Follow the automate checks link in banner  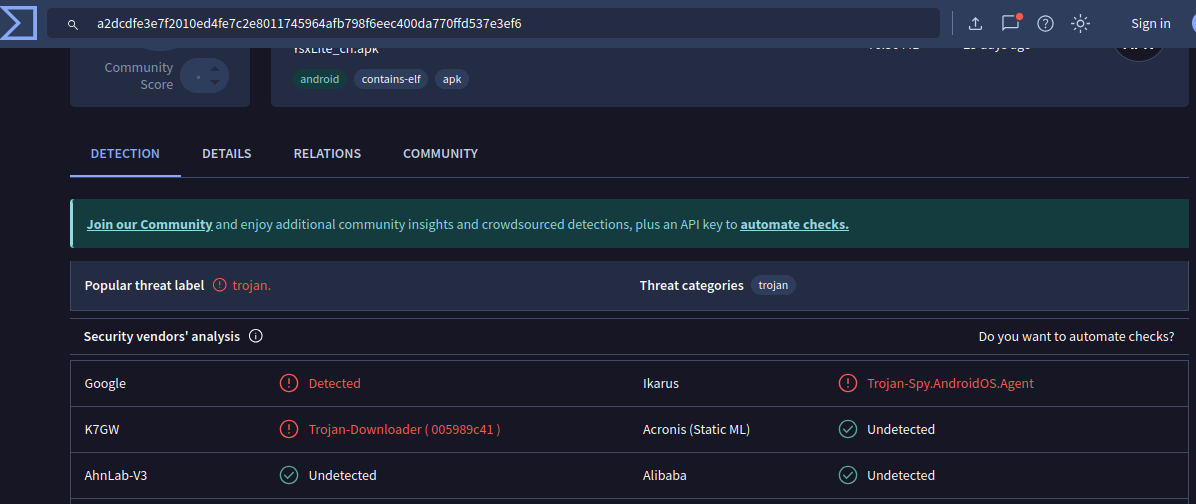pos(794,224)
